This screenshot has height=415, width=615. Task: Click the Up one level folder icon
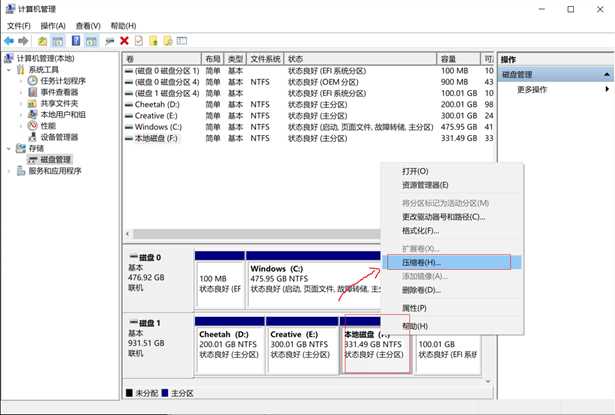coord(42,41)
